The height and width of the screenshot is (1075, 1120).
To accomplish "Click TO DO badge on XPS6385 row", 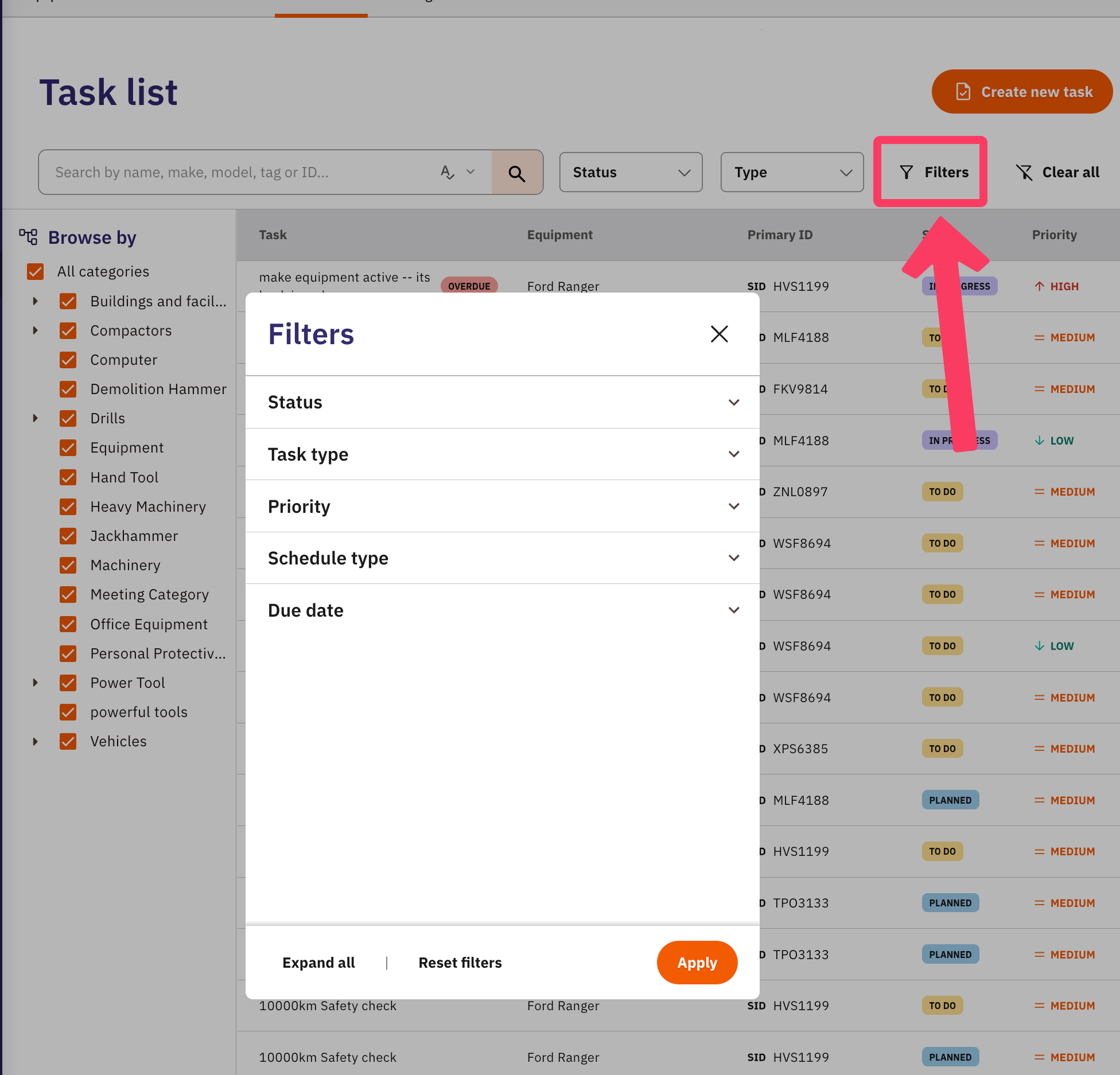I will point(942,749).
